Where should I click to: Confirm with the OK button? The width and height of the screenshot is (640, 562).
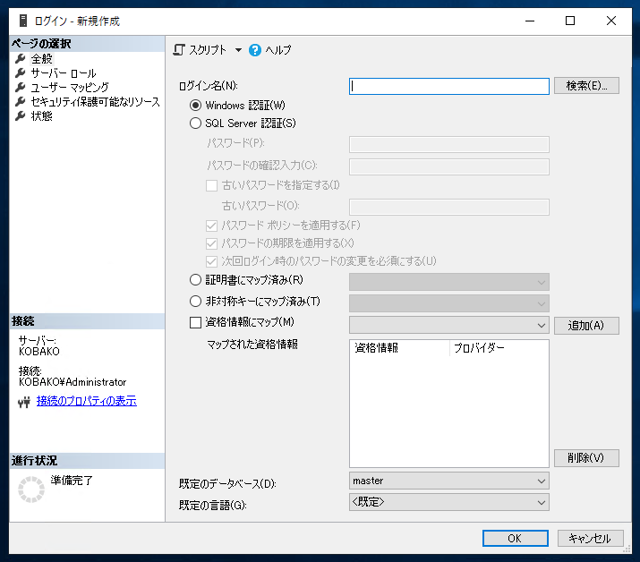point(515,538)
